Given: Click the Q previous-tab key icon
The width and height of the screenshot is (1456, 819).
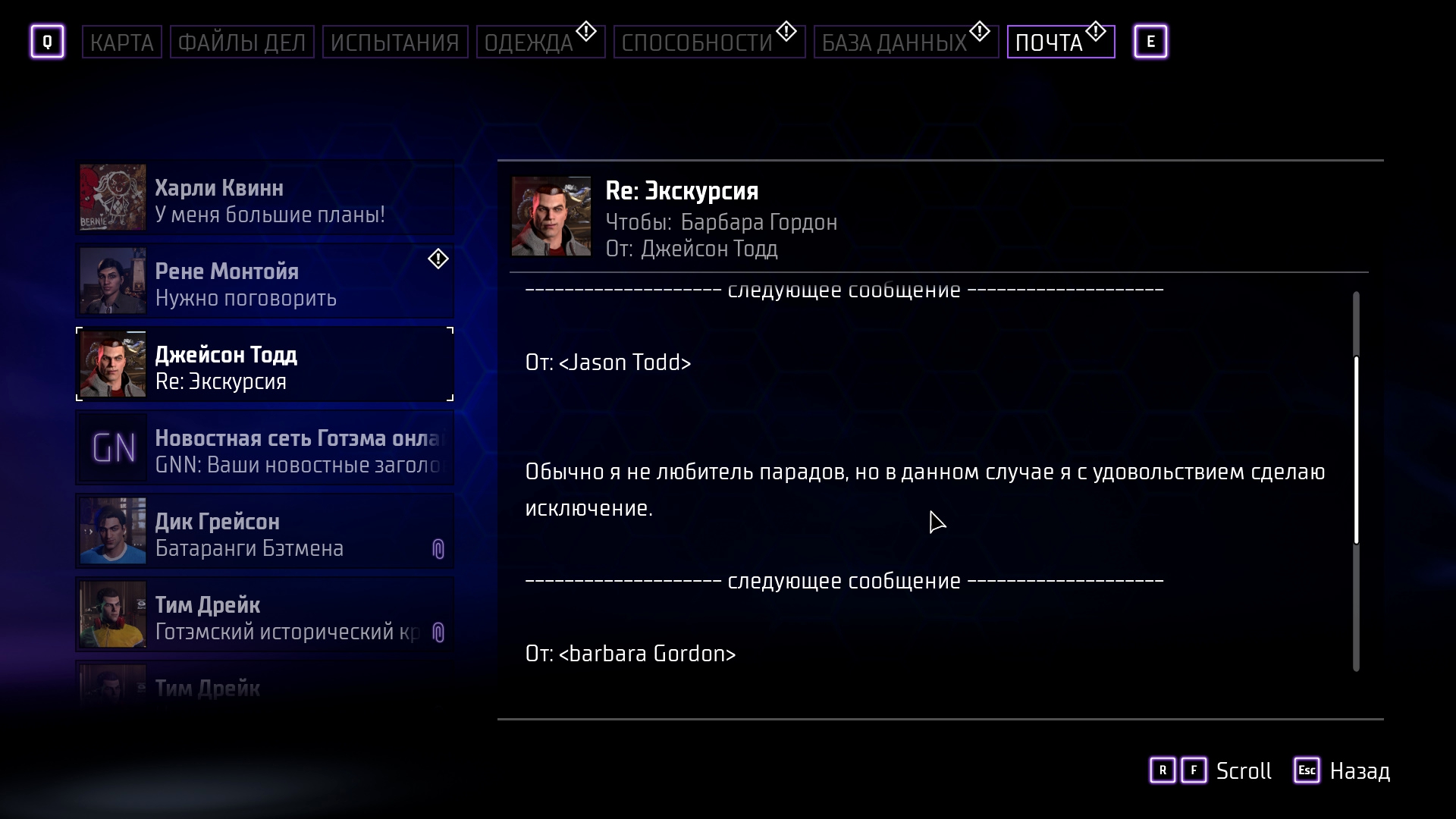Looking at the screenshot, I should coord(47,42).
